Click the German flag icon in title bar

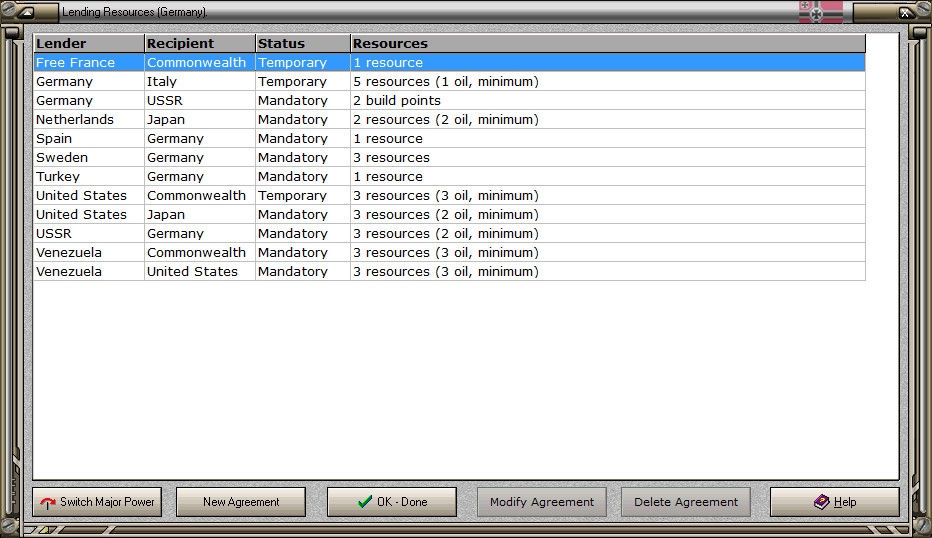click(820, 11)
